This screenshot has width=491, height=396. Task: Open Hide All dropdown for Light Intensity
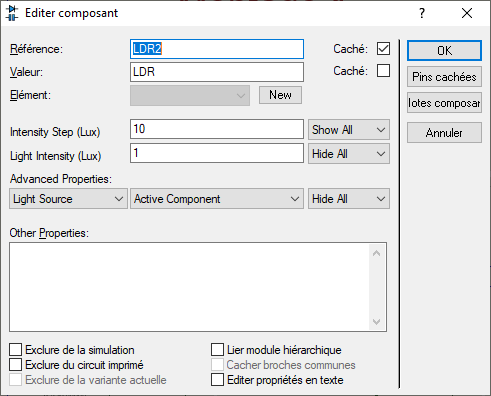(x=349, y=154)
